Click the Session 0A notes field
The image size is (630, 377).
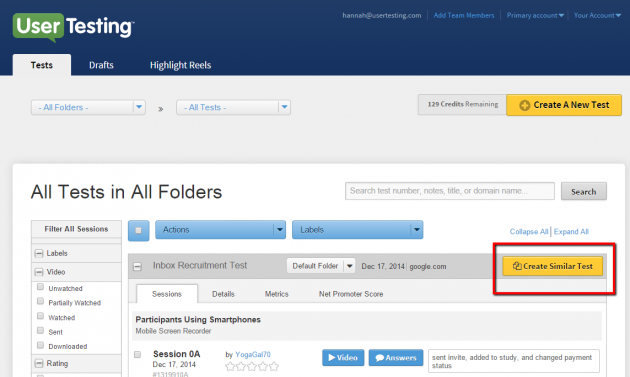click(514, 361)
